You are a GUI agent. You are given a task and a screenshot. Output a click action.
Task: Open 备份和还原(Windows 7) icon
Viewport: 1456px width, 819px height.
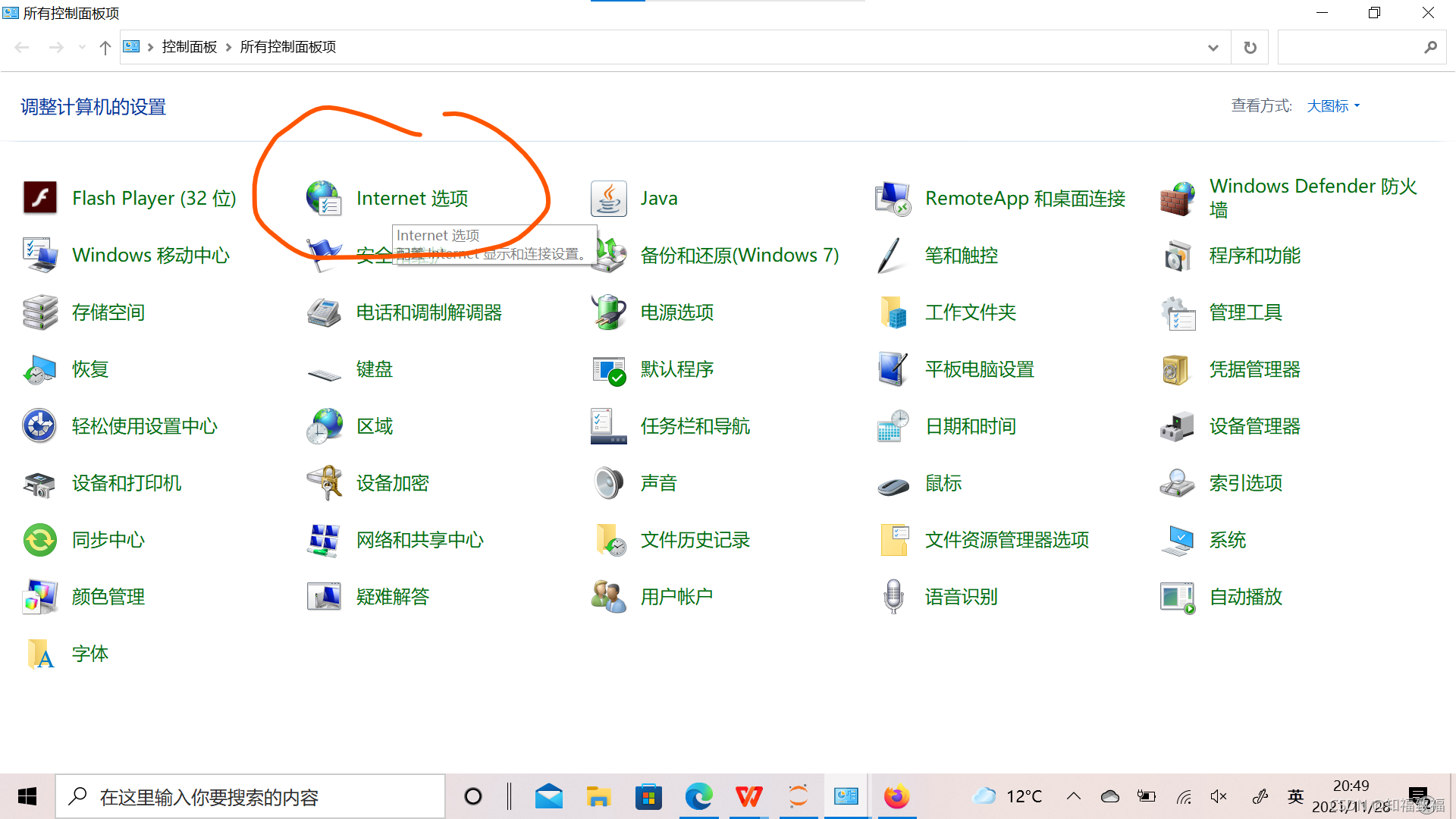click(609, 255)
